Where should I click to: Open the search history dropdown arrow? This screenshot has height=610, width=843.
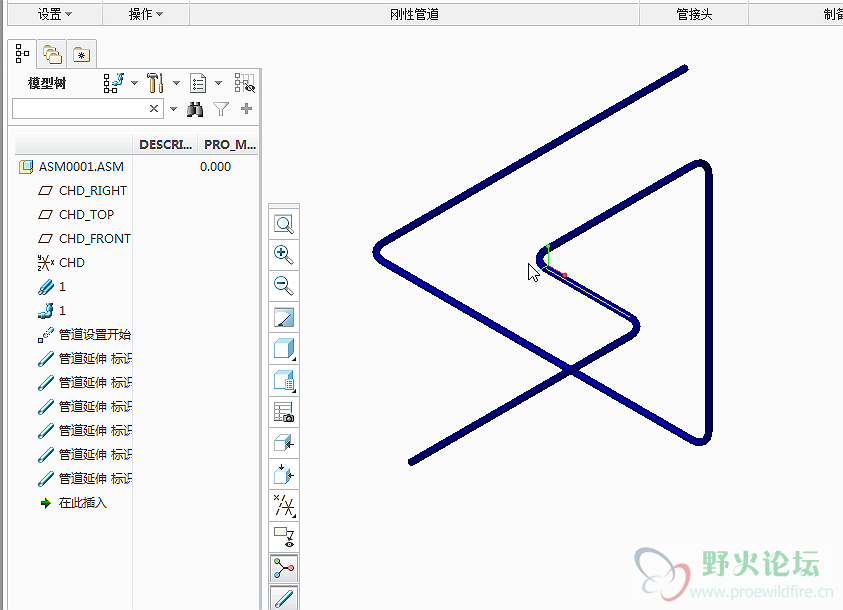[173, 109]
